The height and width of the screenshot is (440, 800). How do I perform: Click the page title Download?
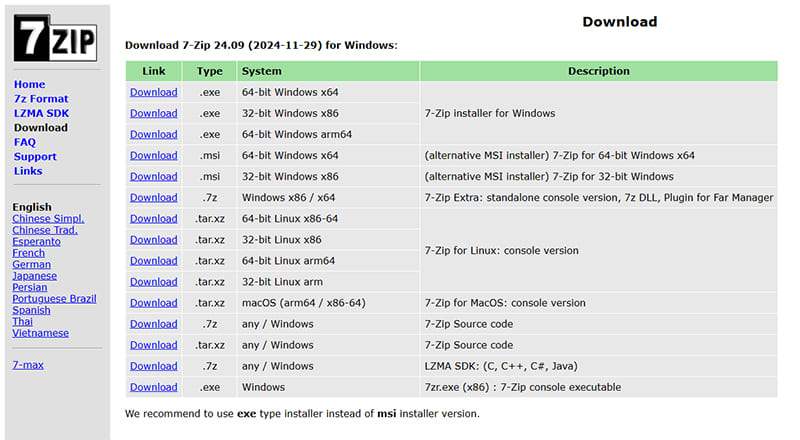pos(620,21)
